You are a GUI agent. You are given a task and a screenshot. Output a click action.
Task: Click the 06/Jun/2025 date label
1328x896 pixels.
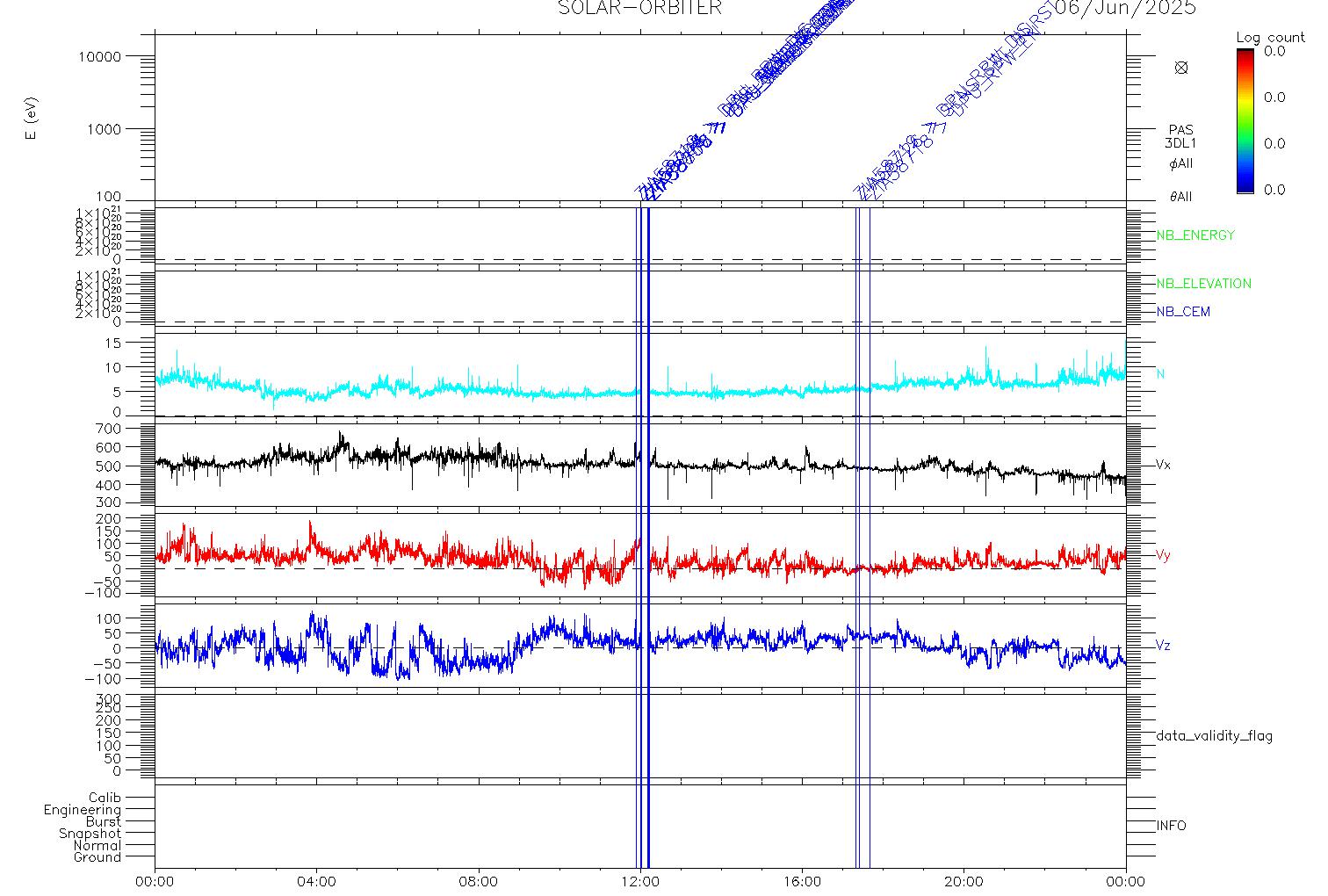point(1127,8)
